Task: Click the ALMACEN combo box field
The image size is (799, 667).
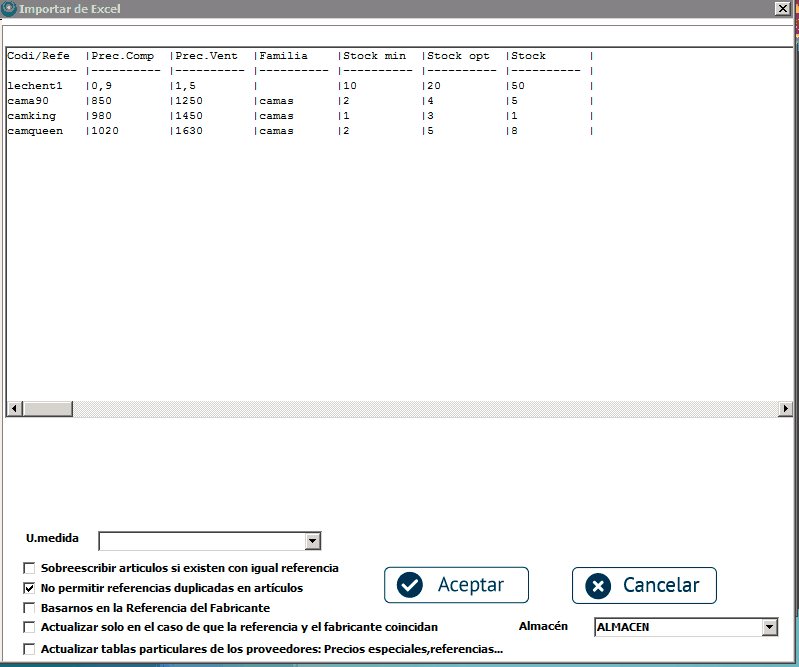Action: (x=676, y=627)
